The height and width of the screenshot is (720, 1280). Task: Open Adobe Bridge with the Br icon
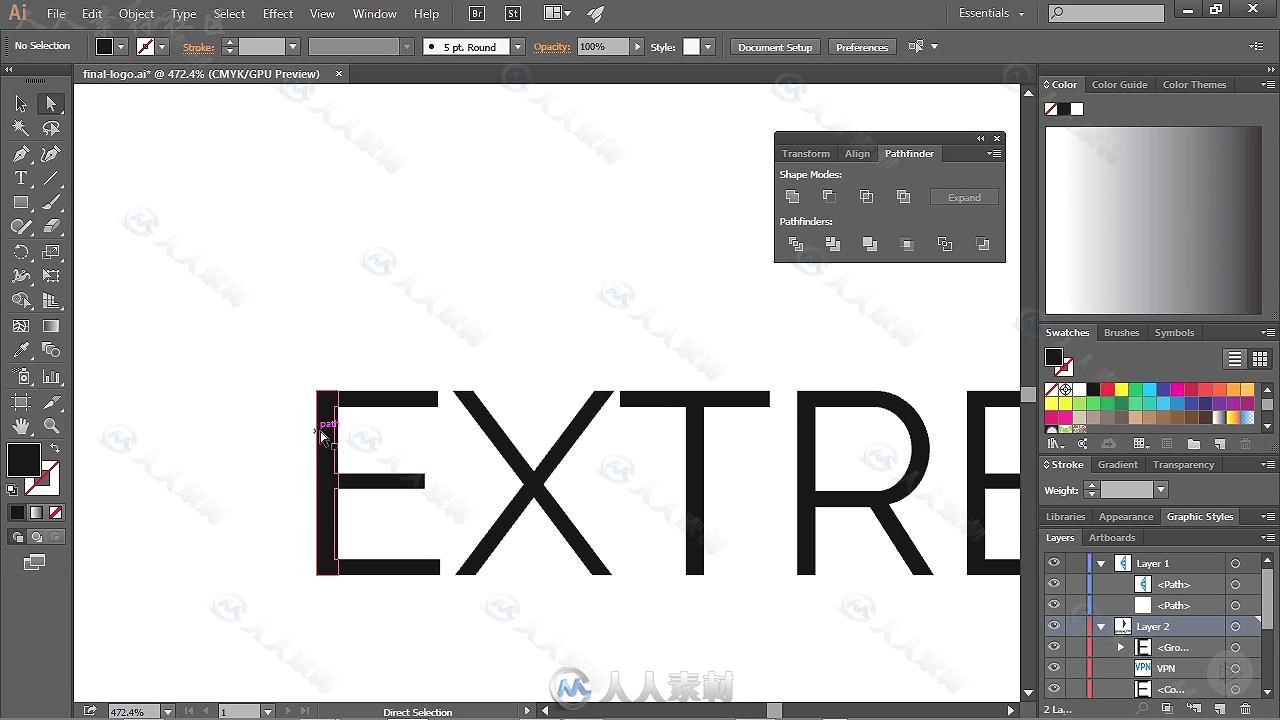coord(477,13)
